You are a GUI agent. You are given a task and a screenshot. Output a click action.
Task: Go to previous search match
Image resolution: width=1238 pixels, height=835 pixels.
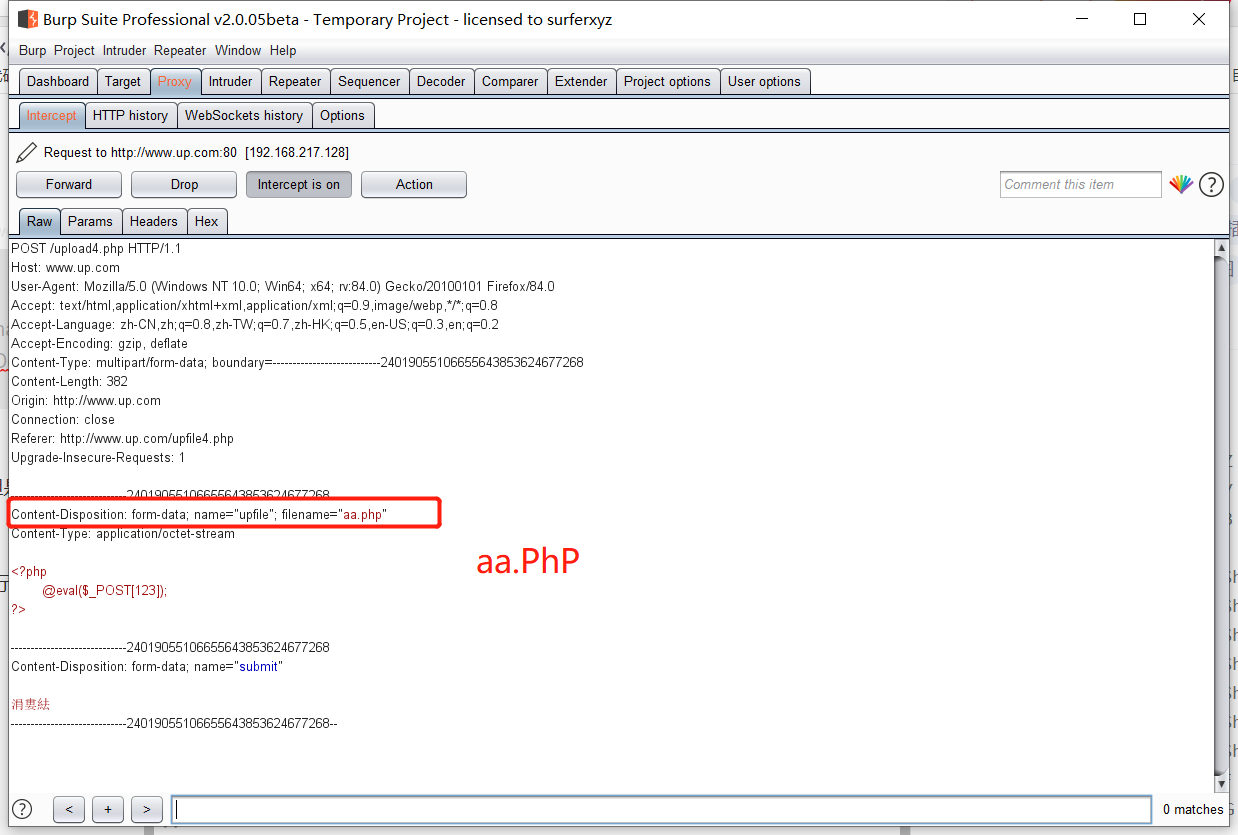click(69, 809)
